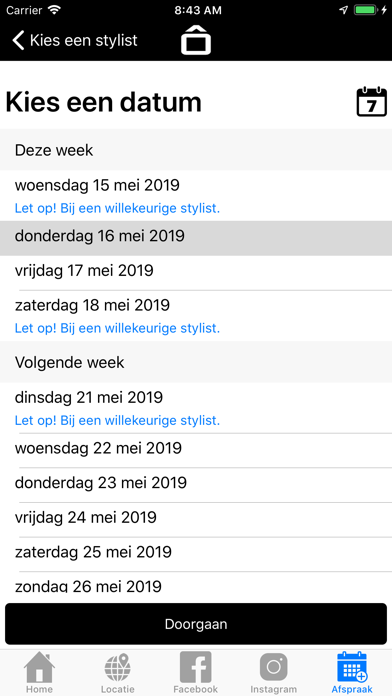
Task: Pick dinsdag 21 mei 2019
Action: (x=196, y=407)
